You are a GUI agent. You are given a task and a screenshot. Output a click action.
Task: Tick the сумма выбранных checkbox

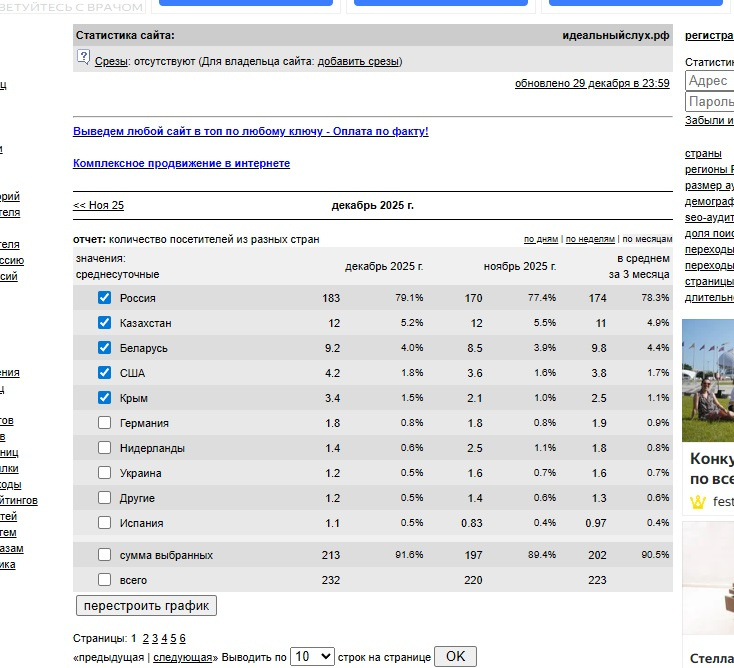coord(104,555)
